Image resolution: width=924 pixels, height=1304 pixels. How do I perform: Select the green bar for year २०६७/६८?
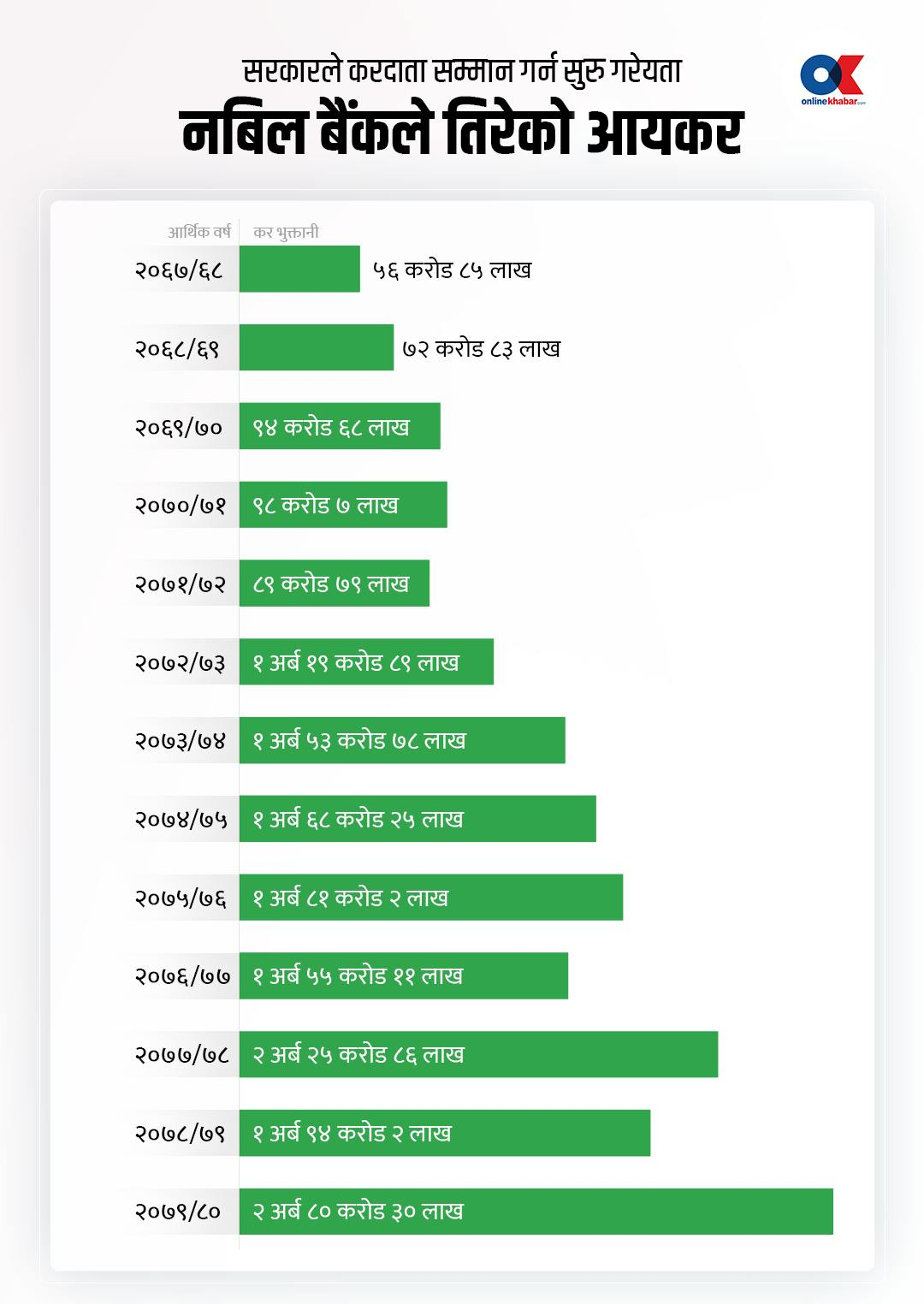299,270
